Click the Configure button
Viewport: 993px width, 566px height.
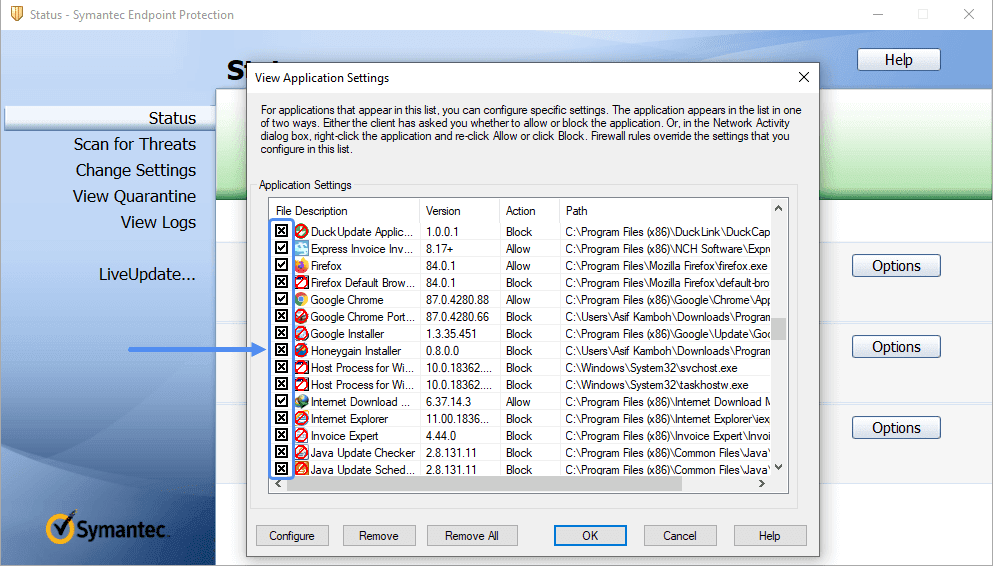point(292,536)
